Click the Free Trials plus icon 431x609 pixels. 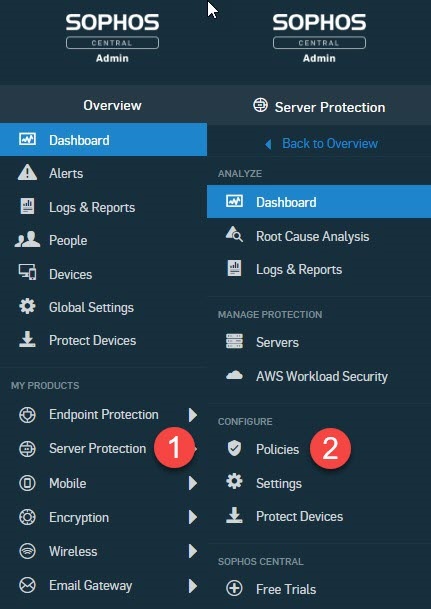coord(235,588)
